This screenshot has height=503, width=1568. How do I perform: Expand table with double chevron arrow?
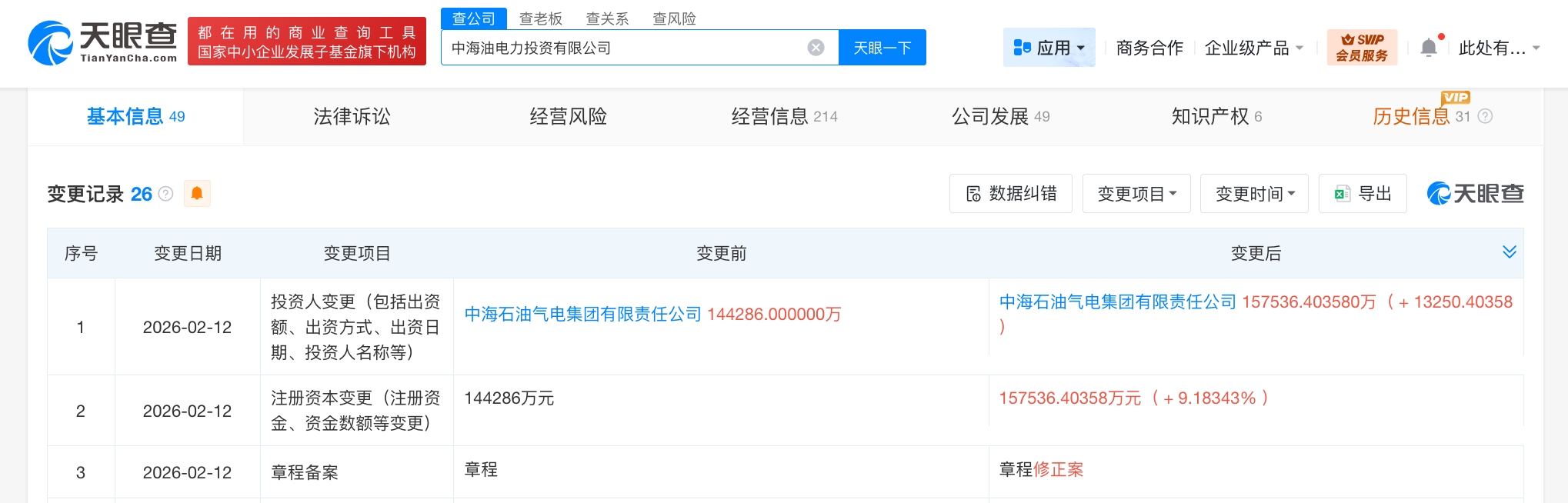1509,252
